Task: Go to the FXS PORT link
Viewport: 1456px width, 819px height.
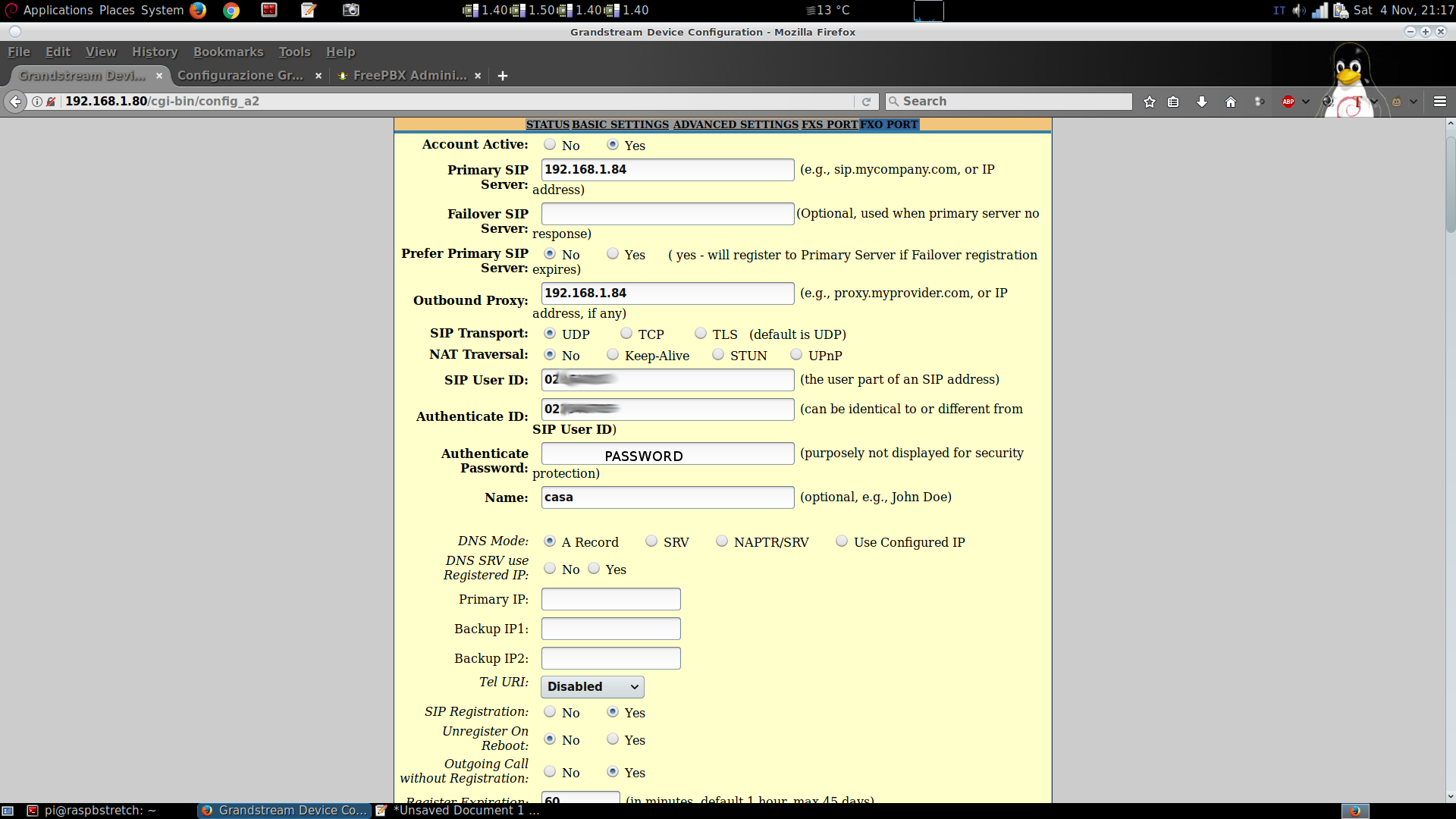Action: [830, 124]
